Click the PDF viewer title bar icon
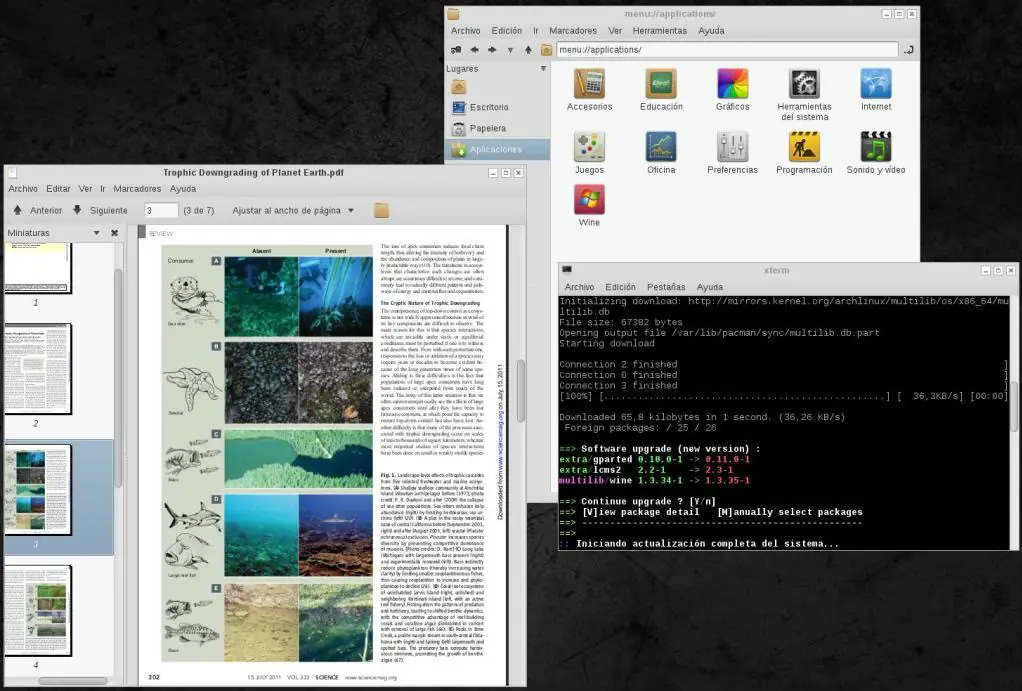The height and width of the screenshot is (691, 1022). tap(12, 173)
